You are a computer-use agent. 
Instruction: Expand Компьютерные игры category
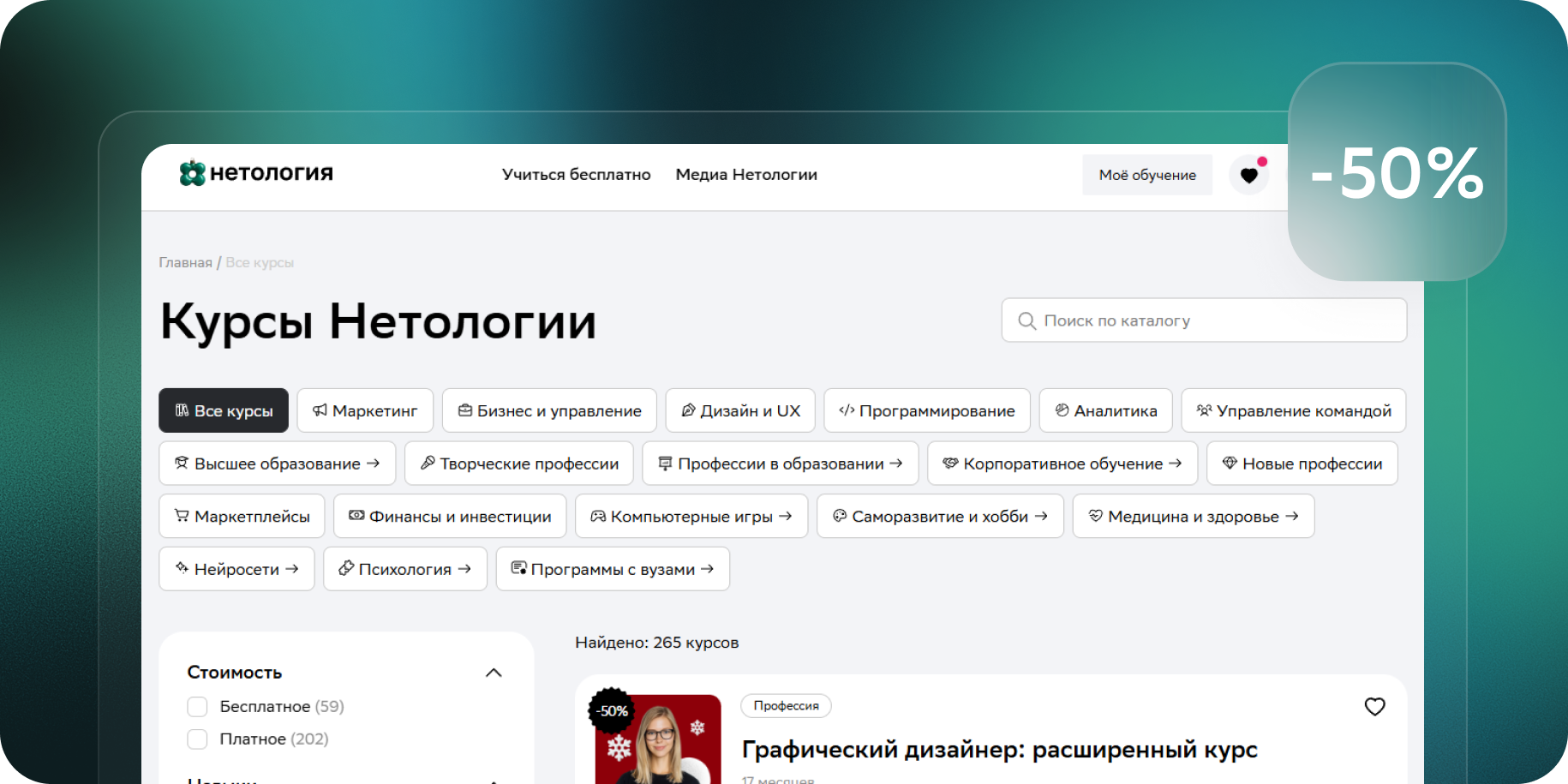tap(785, 516)
